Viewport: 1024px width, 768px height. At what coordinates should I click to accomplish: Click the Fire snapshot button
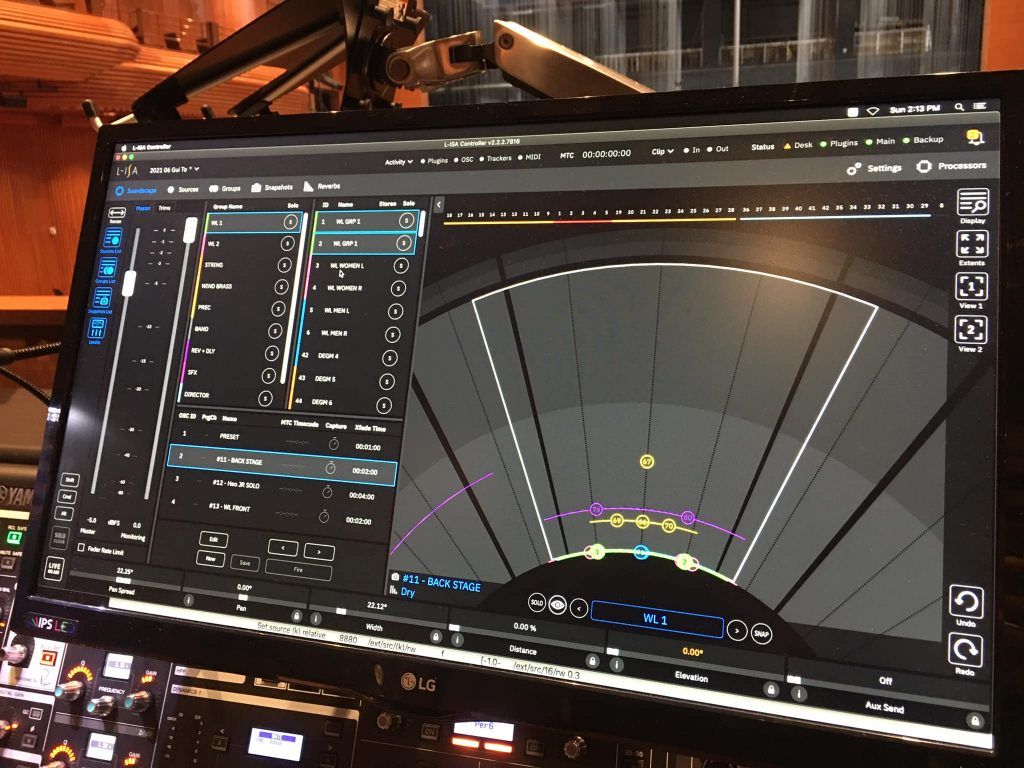(298, 570)
